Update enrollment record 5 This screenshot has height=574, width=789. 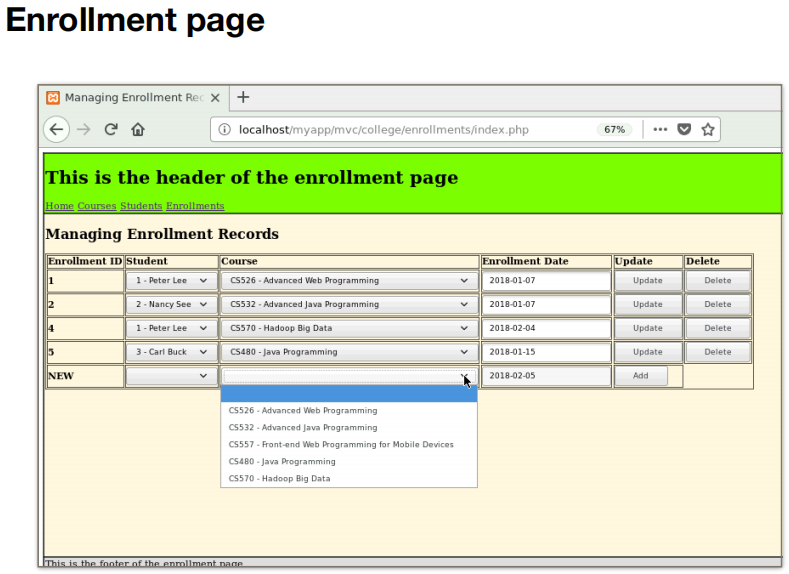click(x=648, y=352)
